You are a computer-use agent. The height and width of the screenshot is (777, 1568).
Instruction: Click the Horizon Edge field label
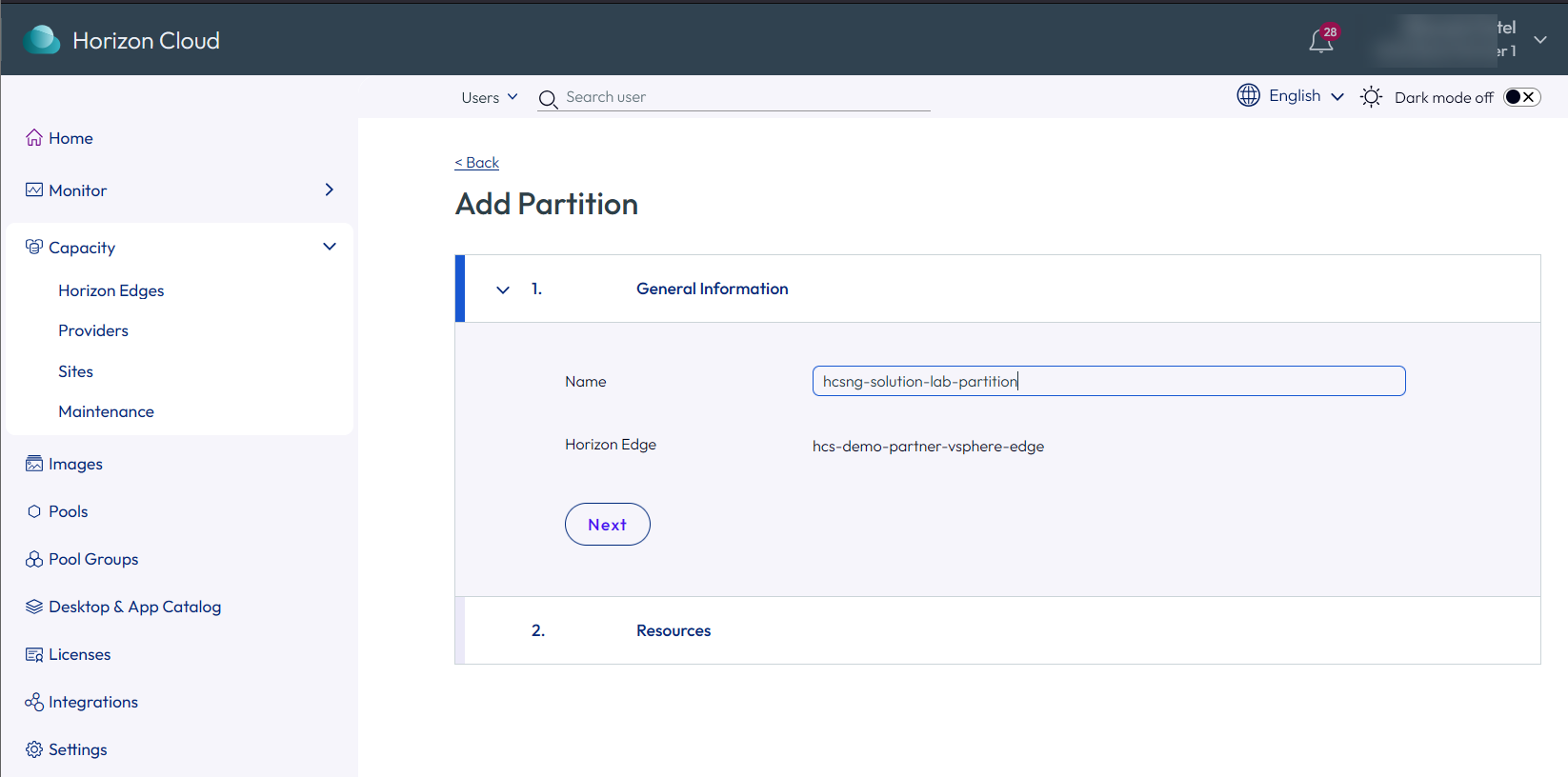tap(611, 445)
